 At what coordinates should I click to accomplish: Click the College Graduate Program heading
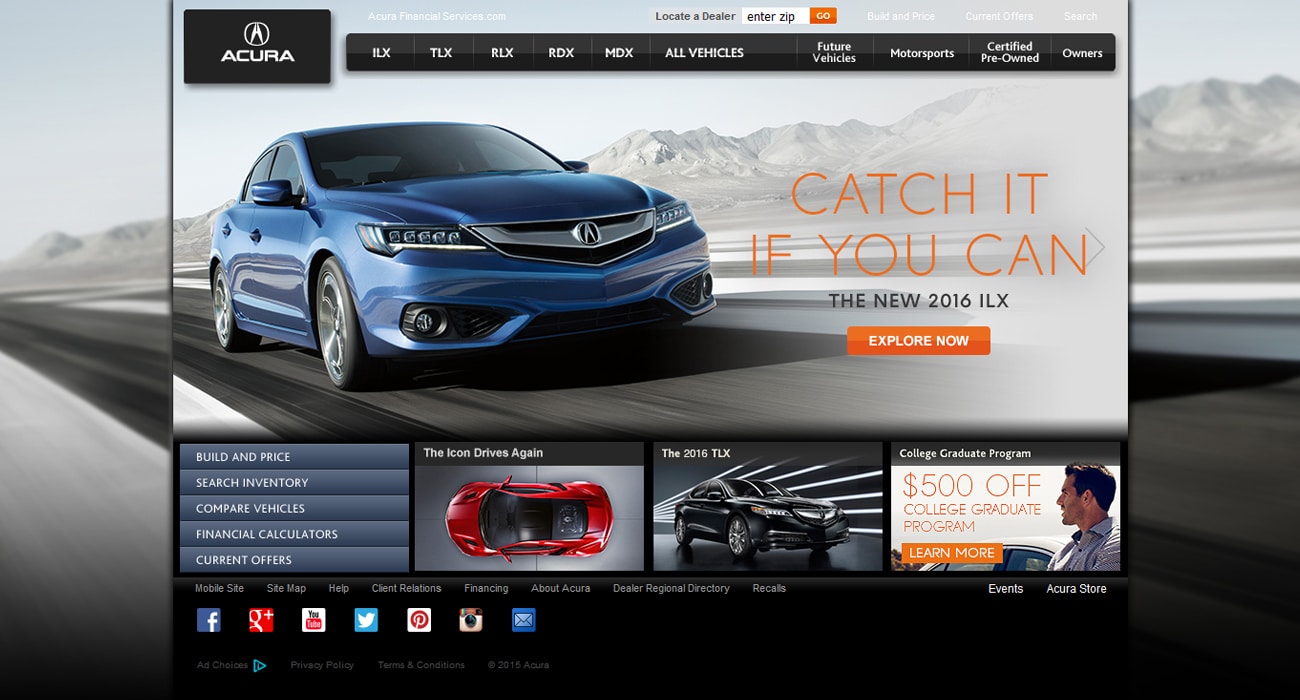point(965,453)
